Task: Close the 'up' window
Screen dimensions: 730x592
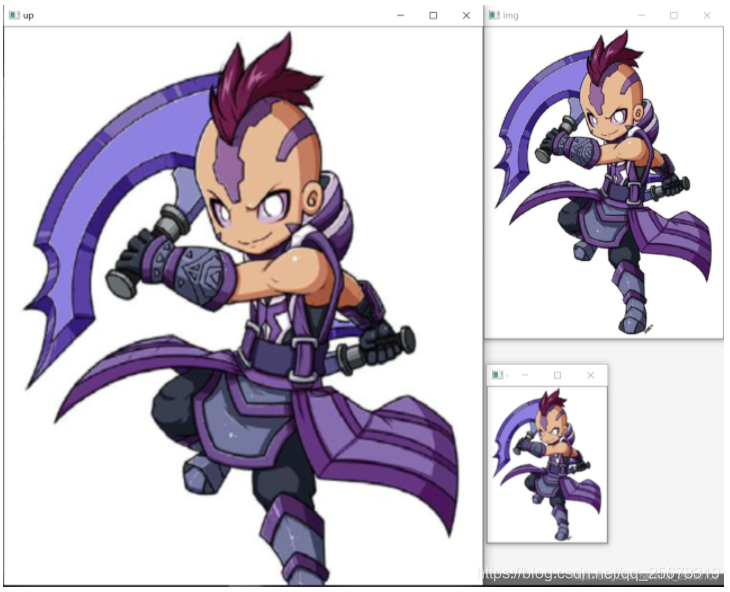Action: coord(466,15)
